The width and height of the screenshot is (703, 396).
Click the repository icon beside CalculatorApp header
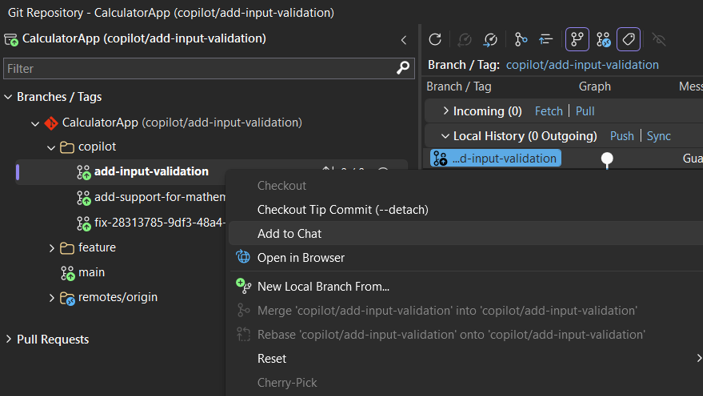point(11,39)
